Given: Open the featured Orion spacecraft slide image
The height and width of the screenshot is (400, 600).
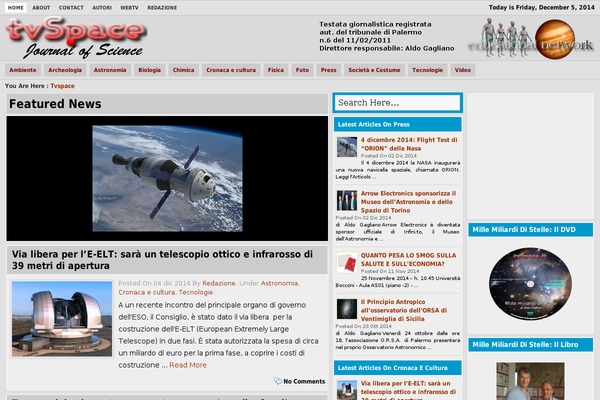Looking at the screenshot, I should pos(167,178).
